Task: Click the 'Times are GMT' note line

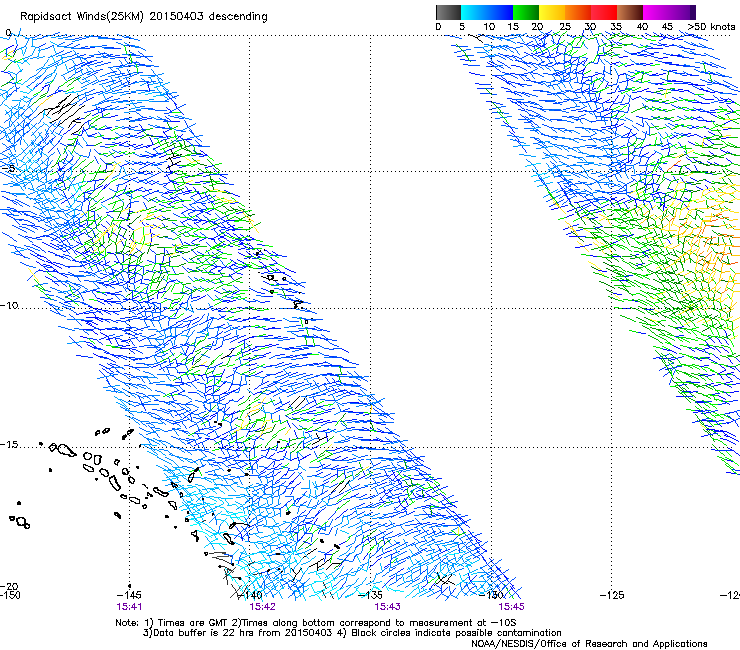Action: click(316, 623)
